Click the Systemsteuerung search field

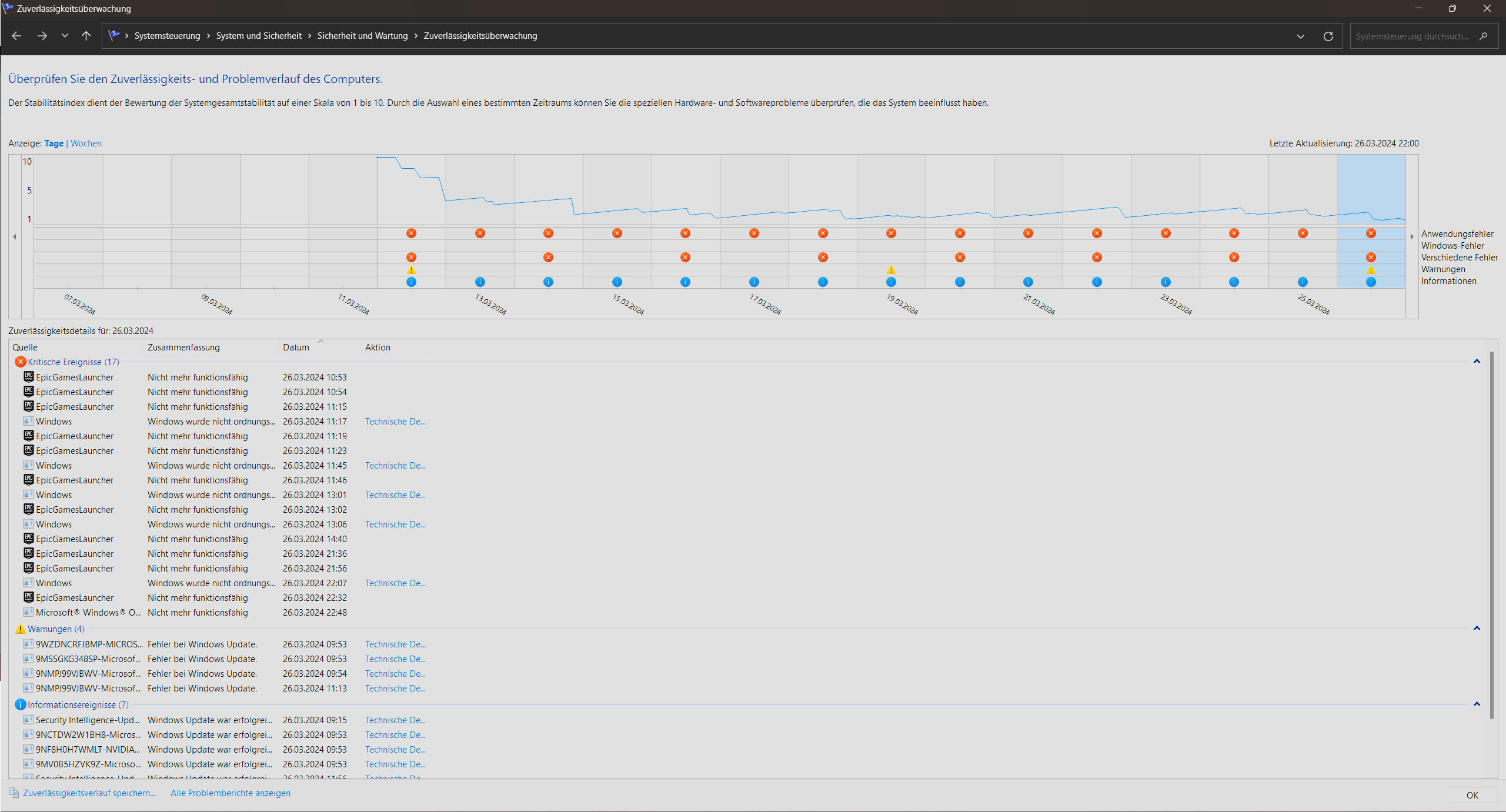1411,36
